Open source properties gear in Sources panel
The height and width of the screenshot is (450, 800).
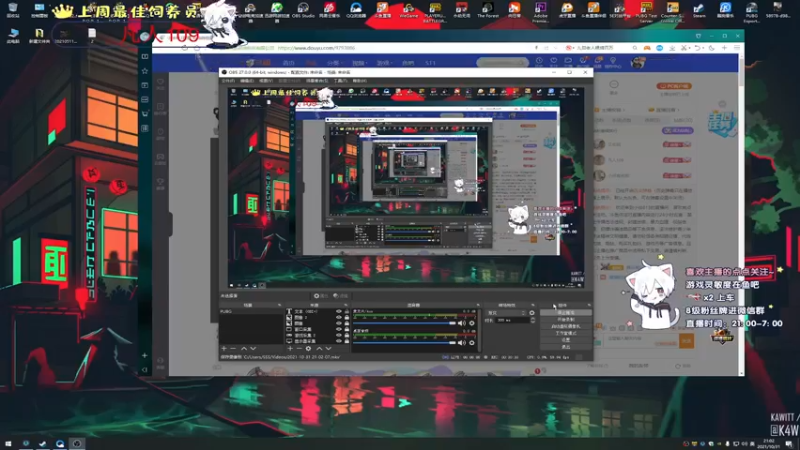(x=309, y=348)
